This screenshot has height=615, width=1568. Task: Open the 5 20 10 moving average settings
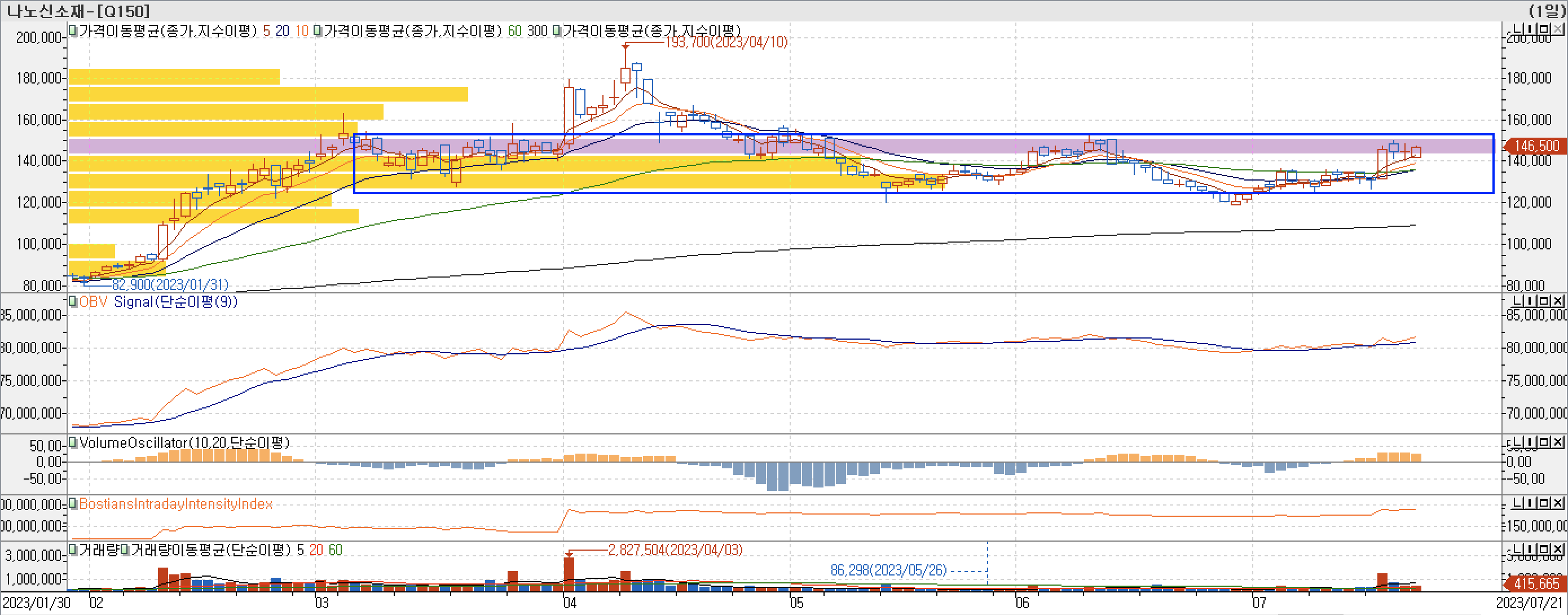click(x=285, y=31)
